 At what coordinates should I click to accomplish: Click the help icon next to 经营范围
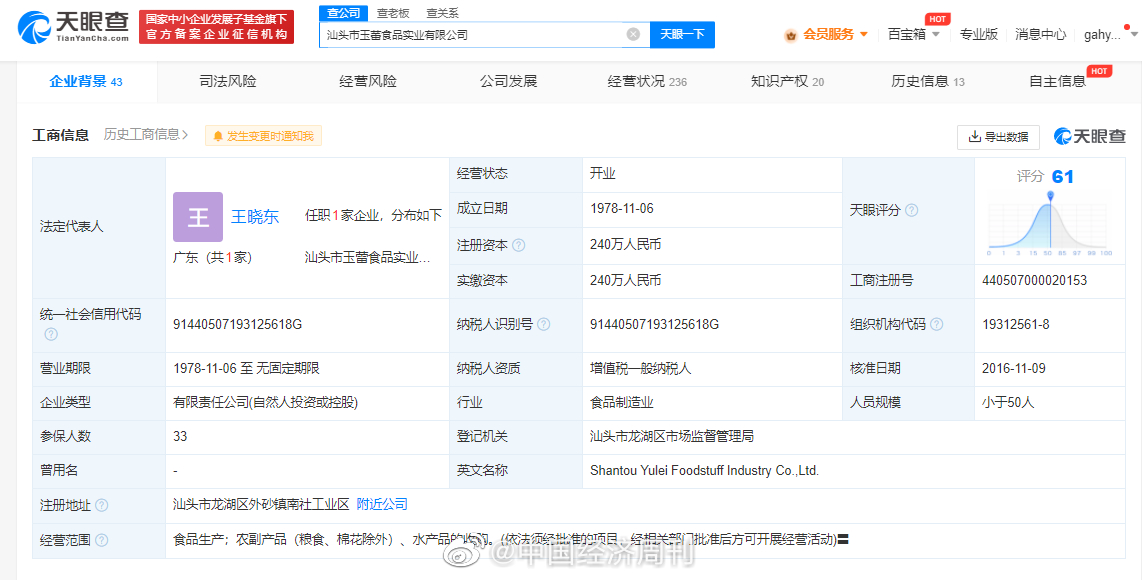pos(102,541)
